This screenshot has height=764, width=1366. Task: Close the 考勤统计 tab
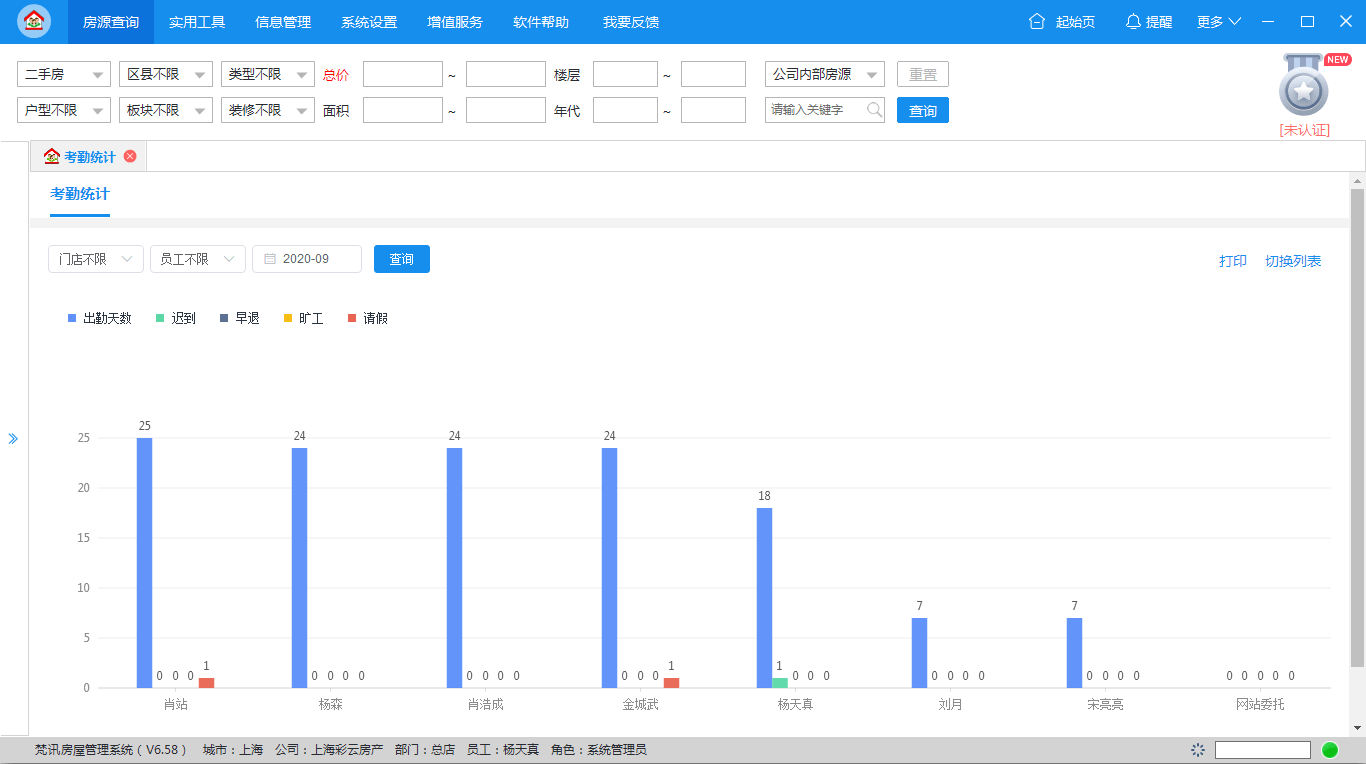click(x=130, y=157)
